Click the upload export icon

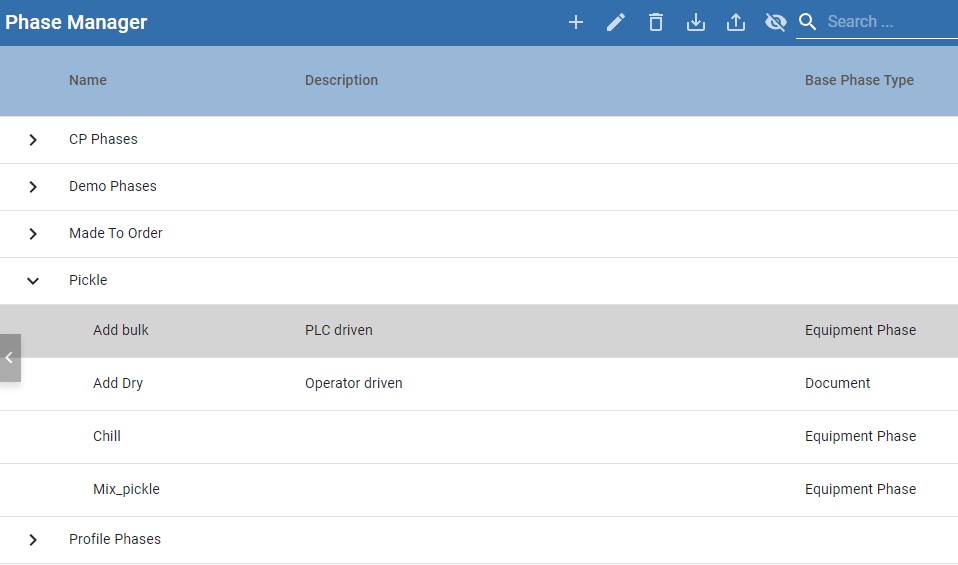[736, 22]
